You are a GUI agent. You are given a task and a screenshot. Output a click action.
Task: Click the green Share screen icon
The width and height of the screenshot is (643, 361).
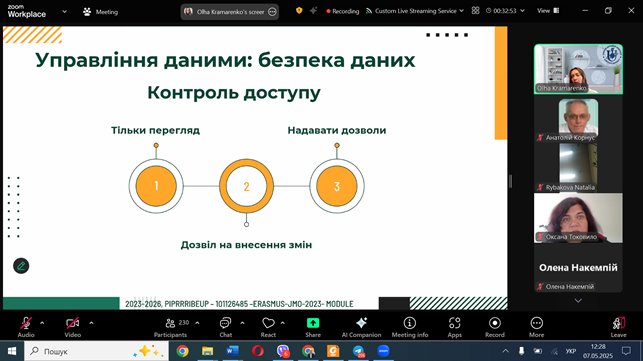pos(313,323)
